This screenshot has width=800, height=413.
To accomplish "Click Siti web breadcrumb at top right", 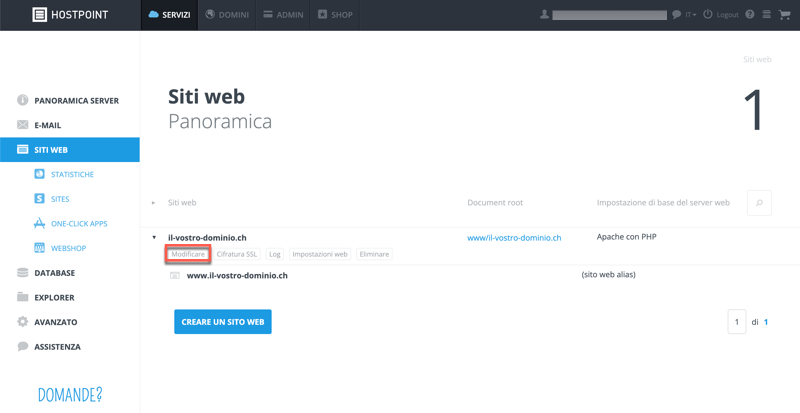I will pyautogui.click(x=757, y=59).
